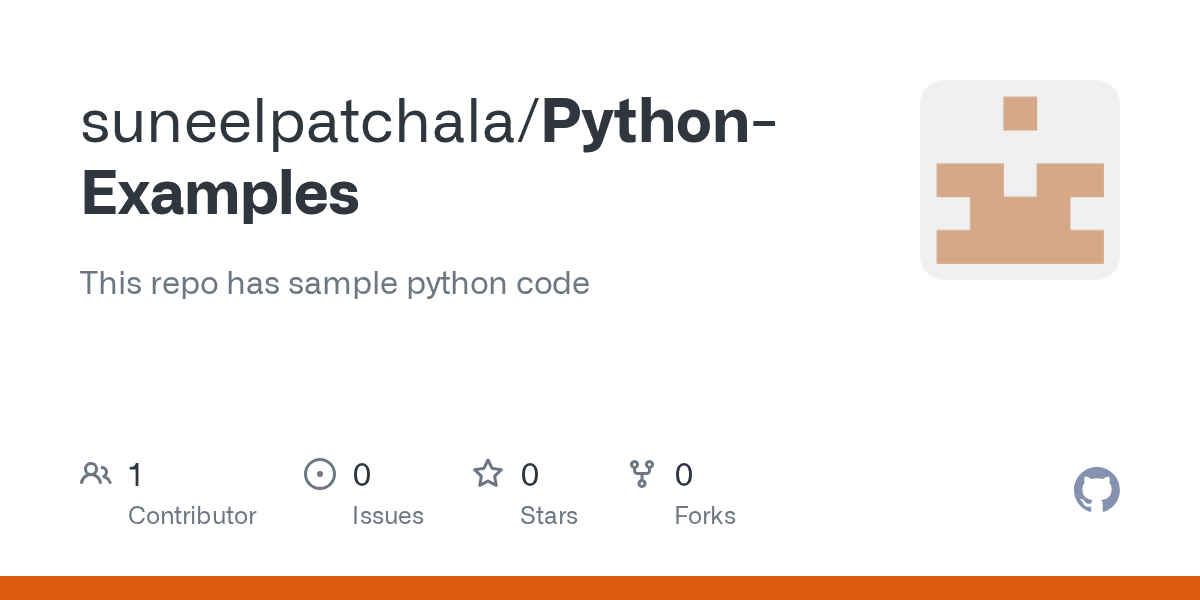This screenshot has height=600, width=1200.
Task: Open the suneelpatchala identicon avatar
Action: (1019, 180)
